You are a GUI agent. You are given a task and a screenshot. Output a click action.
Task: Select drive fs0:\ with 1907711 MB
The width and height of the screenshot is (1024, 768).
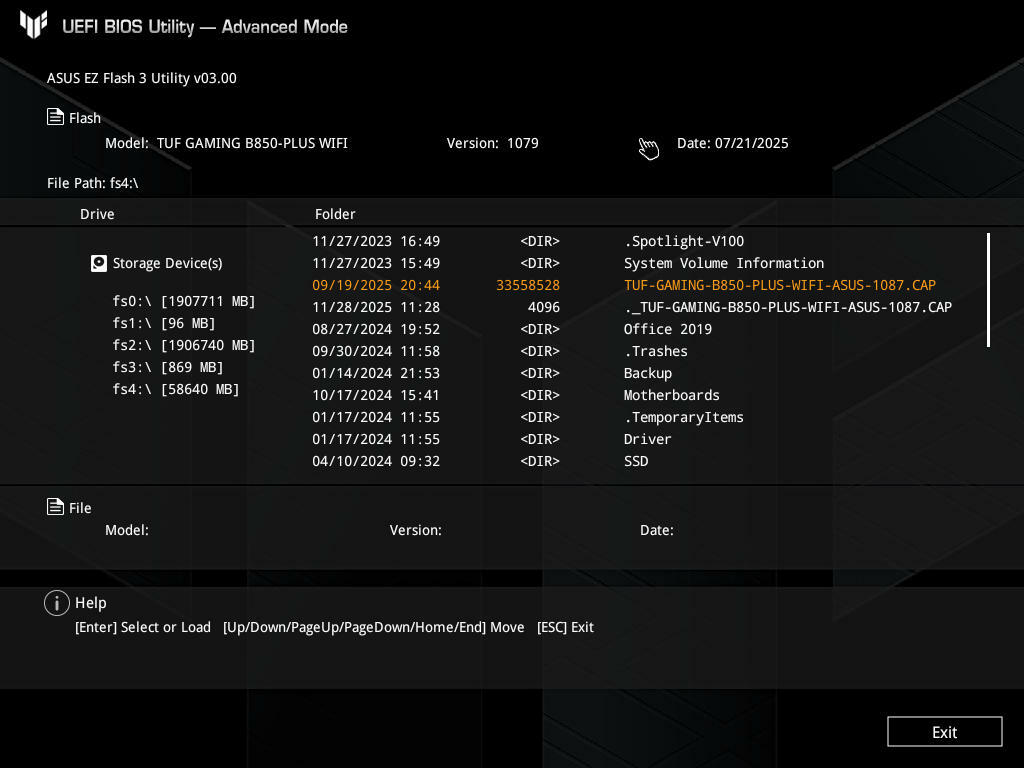(184, 301)
